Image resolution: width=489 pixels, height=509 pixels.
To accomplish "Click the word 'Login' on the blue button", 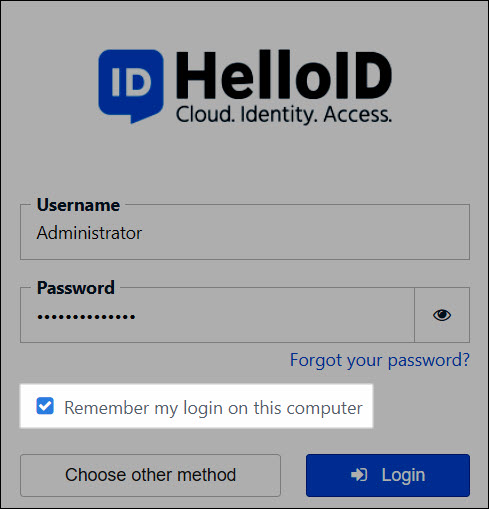I will [x=403, y=475].
